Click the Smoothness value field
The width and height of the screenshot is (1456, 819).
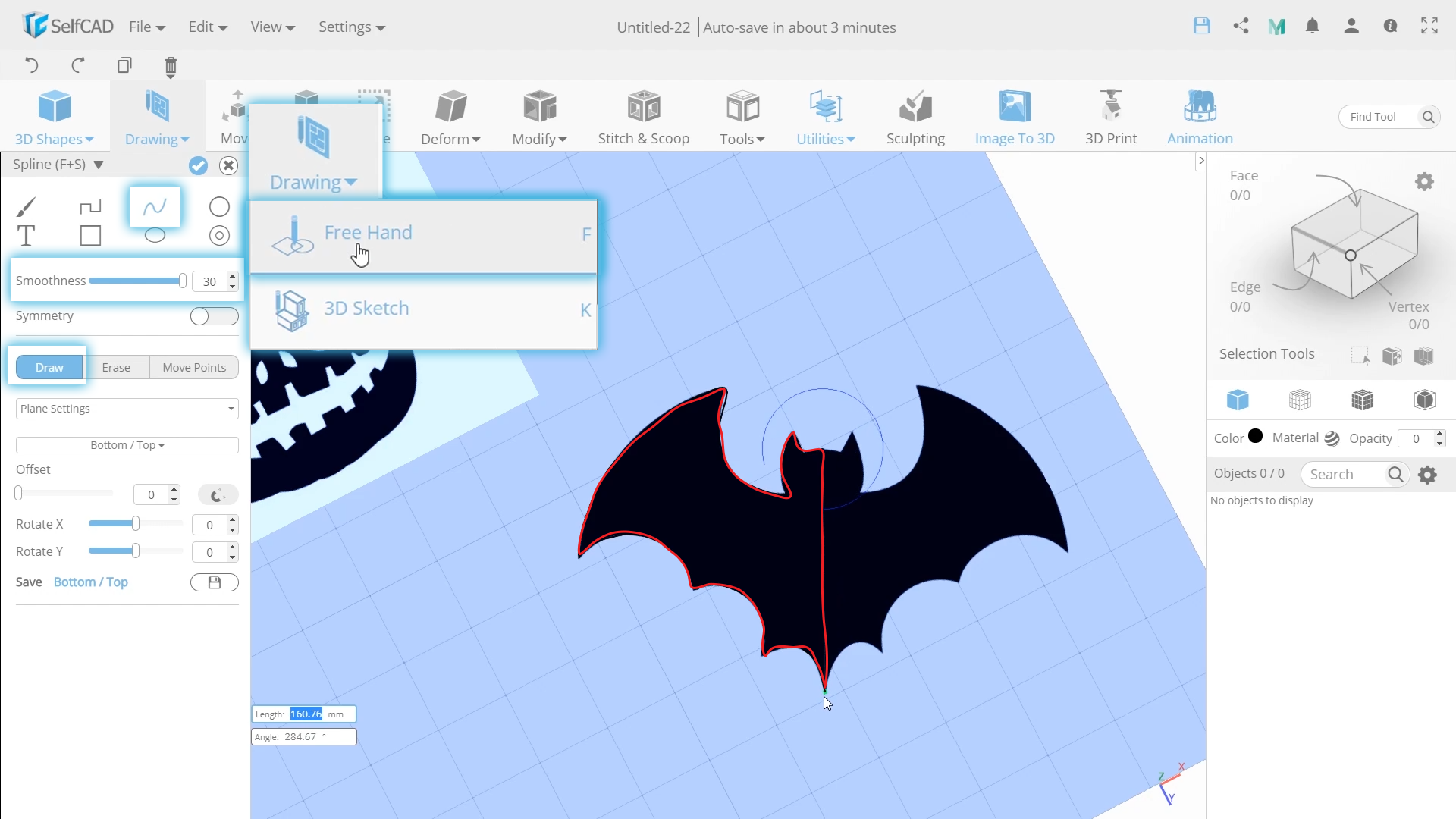(x=209, y=281)
